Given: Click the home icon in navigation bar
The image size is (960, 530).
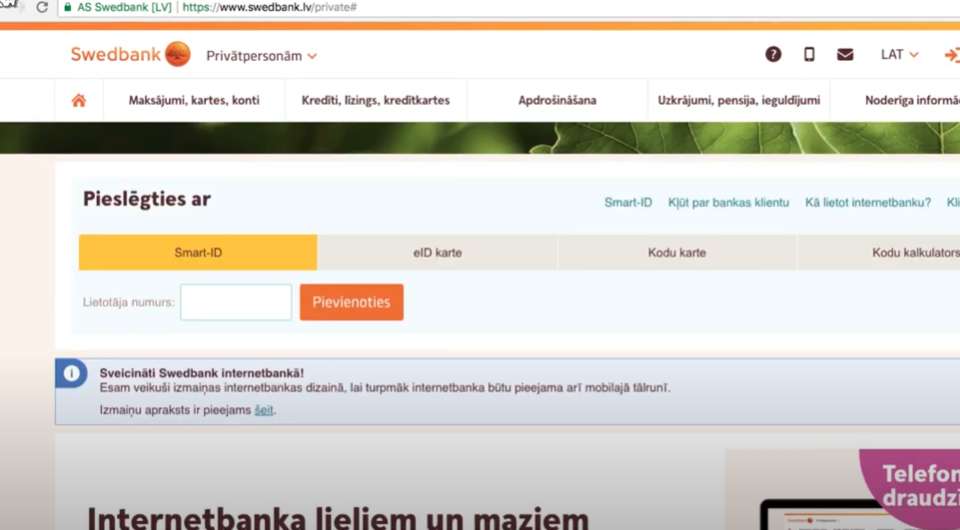Looking at the screenshot, I should pos(78,100).
